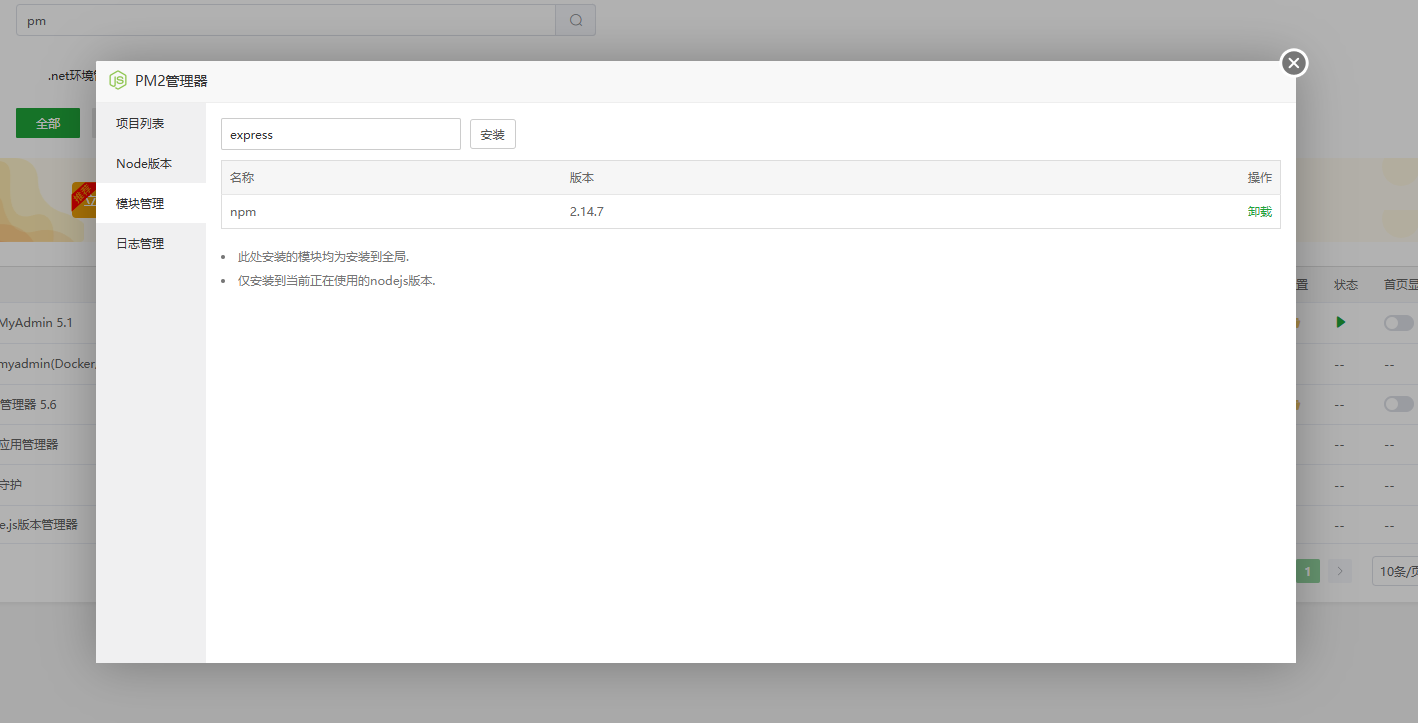This screenshot has height=723, width=1418.
Task: Click the Node.js logo in dialog title
Action: (x=118, y=81)
